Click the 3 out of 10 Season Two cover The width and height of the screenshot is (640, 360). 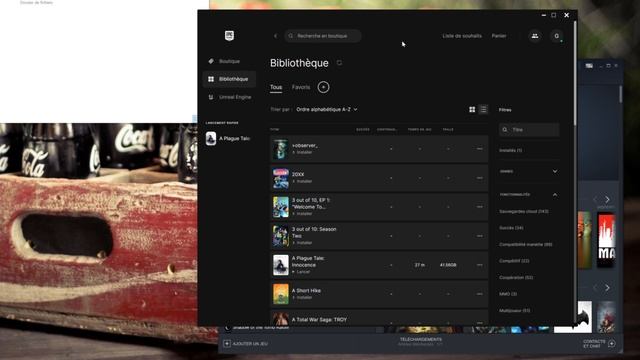tap(281, 236)
